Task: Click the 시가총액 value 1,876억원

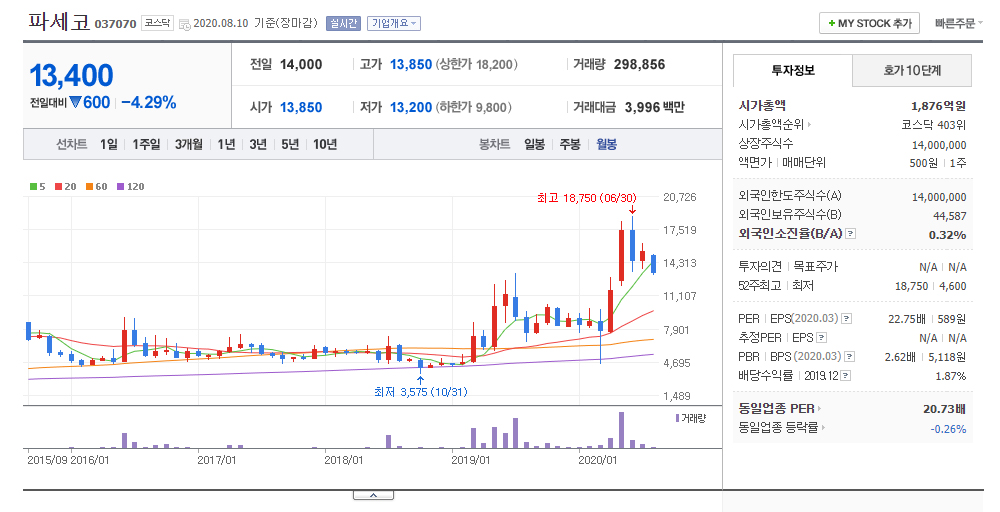Action: pos(938,106)
